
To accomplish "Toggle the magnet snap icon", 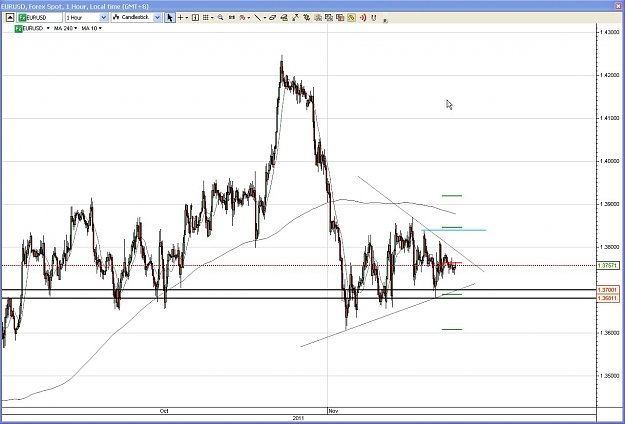I will coord(373,18).
